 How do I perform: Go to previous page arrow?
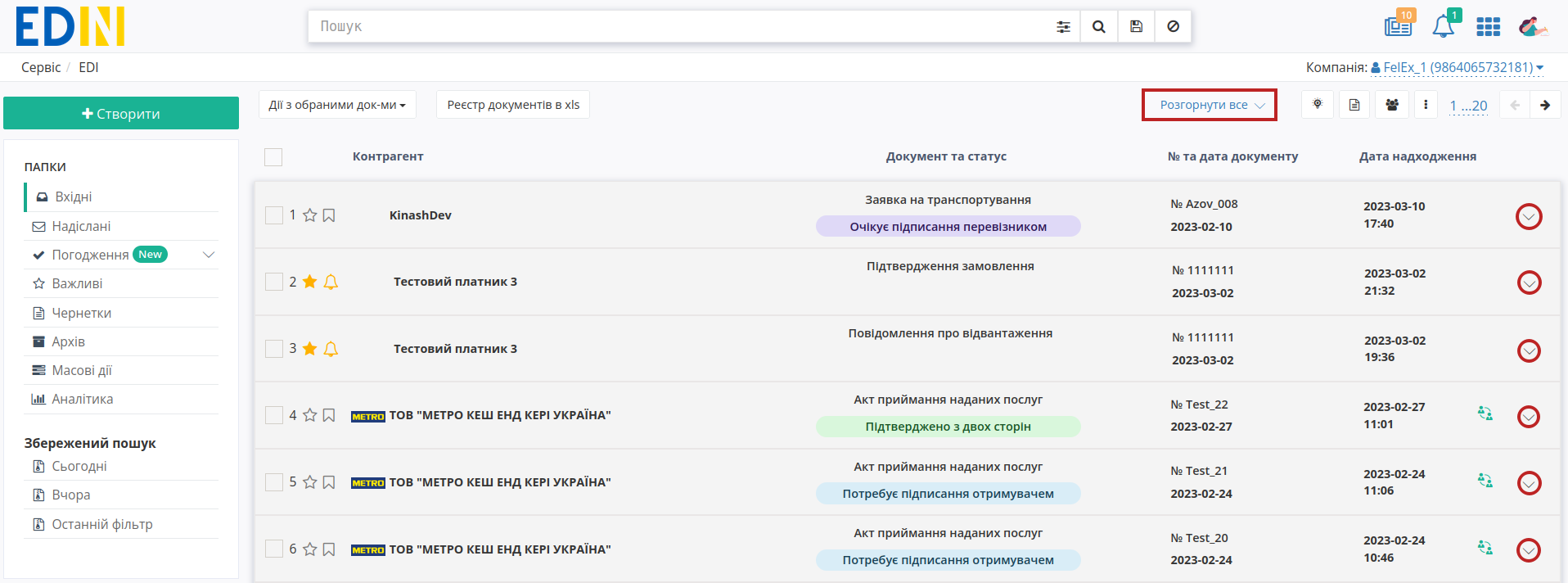click(1515, 105)
